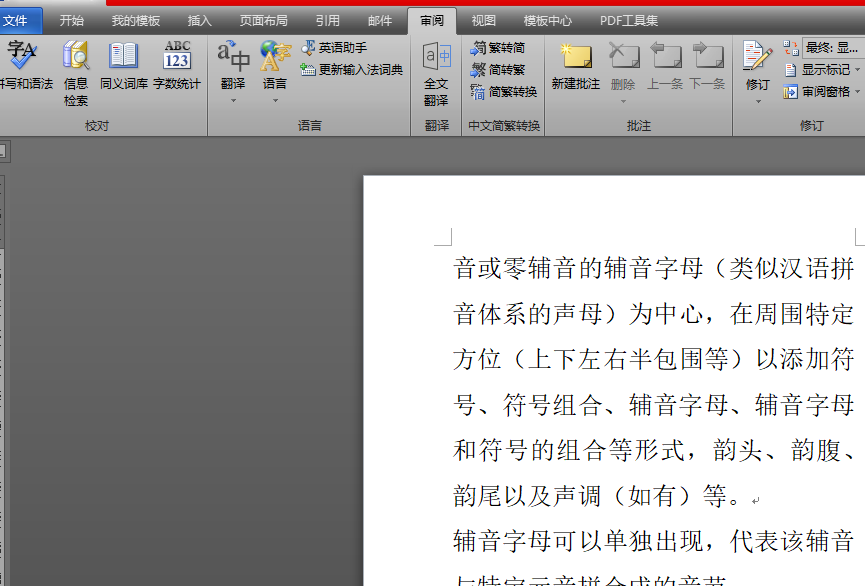Open 简繁转换 conversion dialog
Image resolution: width=865 pixels, height=586 pixels.
point(504,92)
